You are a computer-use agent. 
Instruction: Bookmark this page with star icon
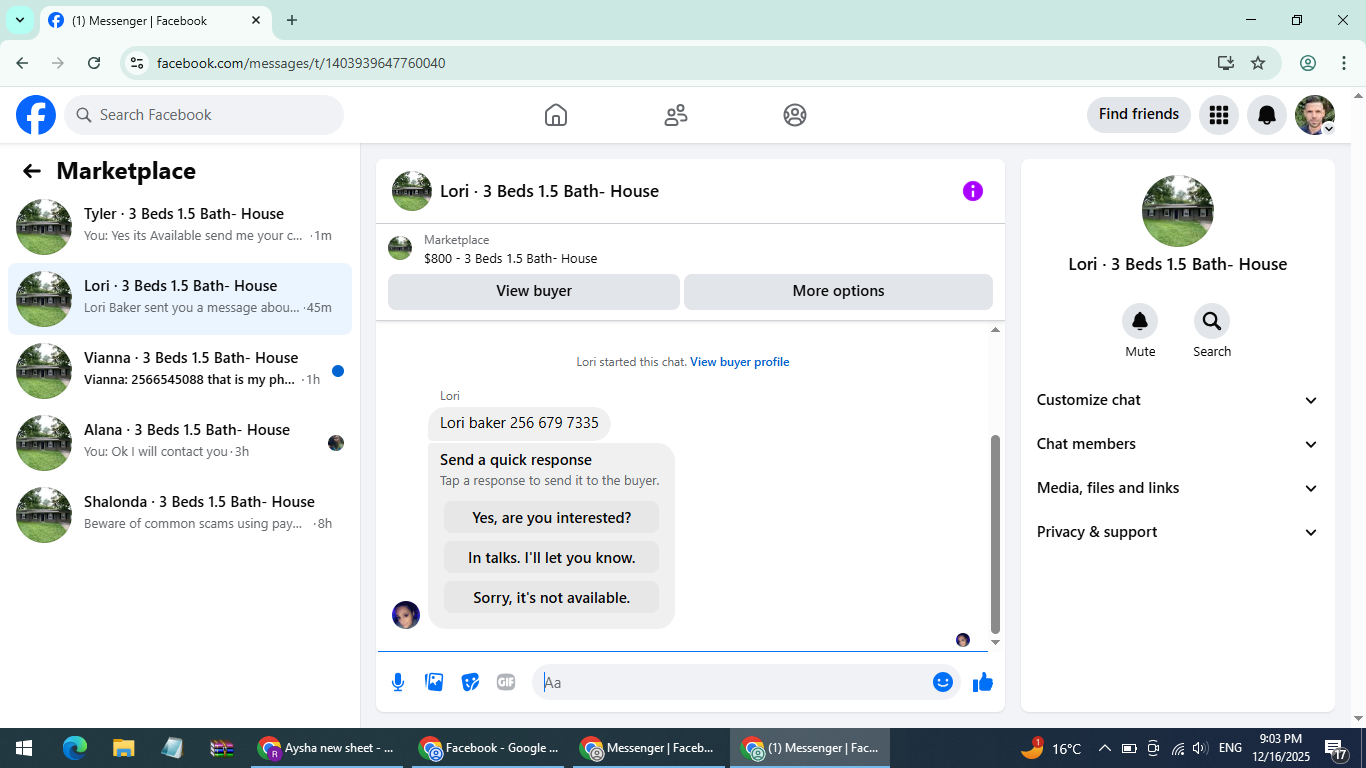tap(1258, 63)
